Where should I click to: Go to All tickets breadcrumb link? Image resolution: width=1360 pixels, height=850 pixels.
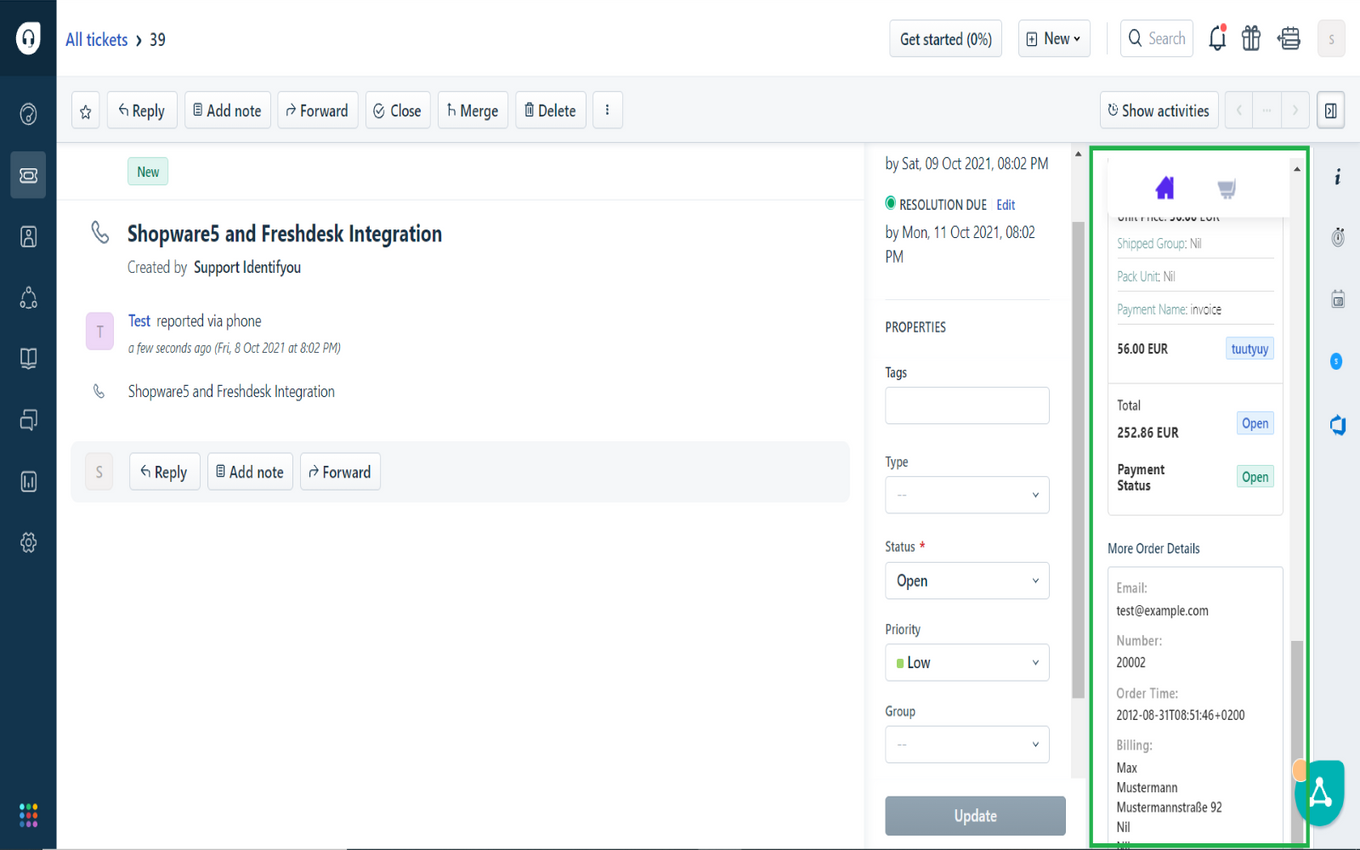[97, 40]
